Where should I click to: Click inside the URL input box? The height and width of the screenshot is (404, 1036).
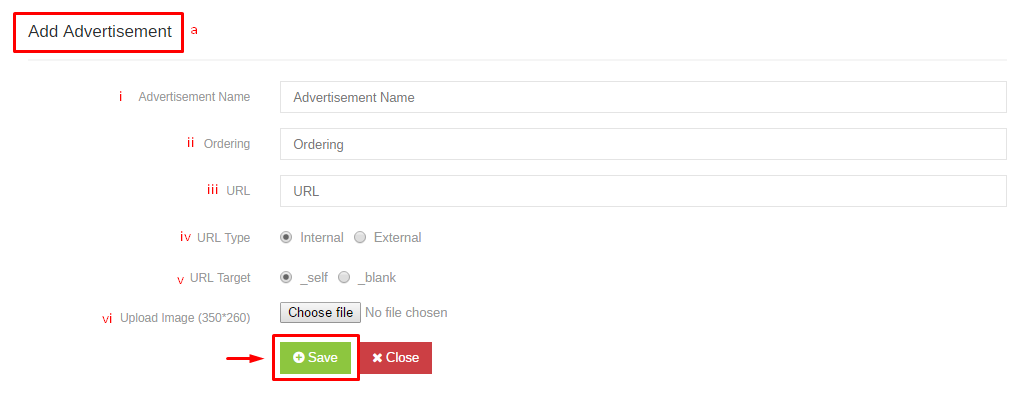pyautogui.click(x=643, y=191)
